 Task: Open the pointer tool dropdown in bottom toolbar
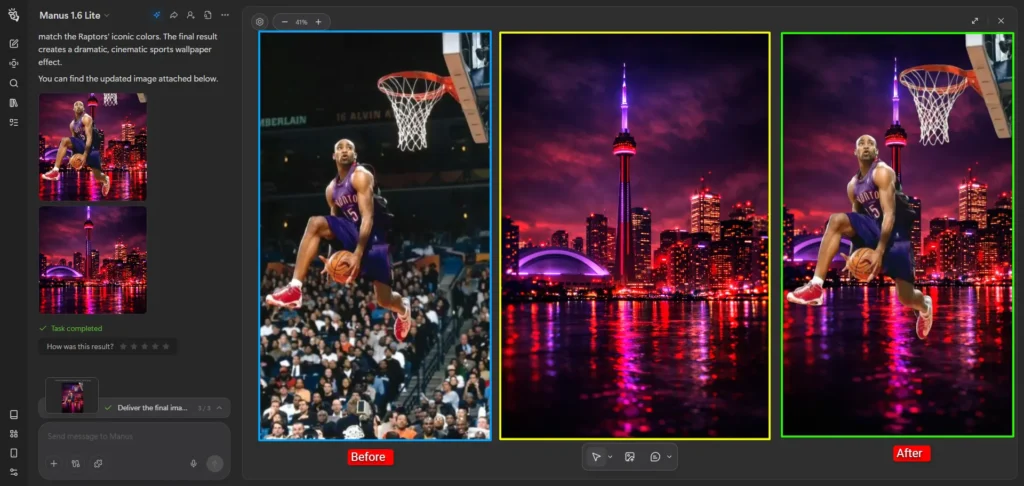[609, 457]
